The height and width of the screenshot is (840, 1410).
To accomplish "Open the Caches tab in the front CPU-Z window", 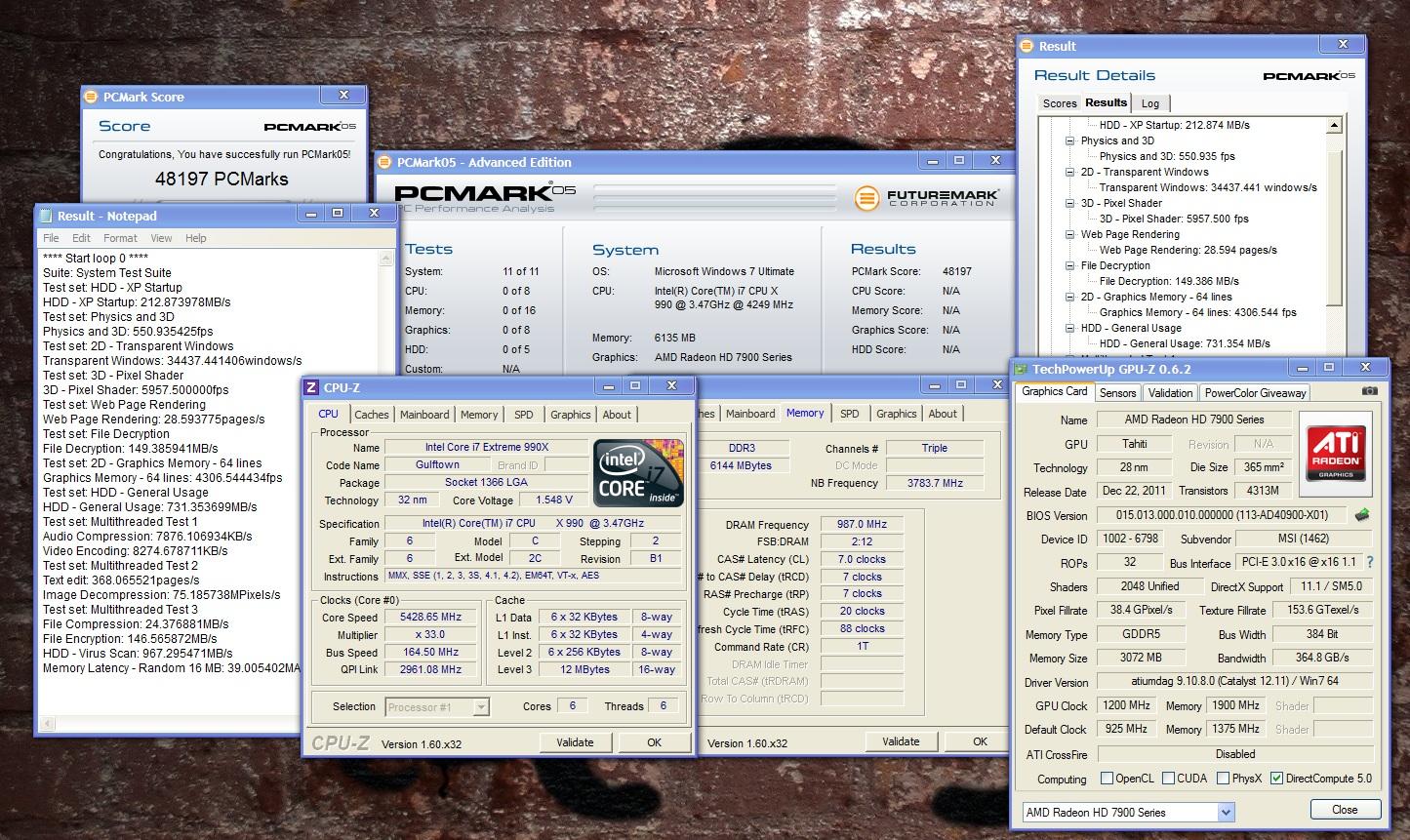I will point(372,415).
